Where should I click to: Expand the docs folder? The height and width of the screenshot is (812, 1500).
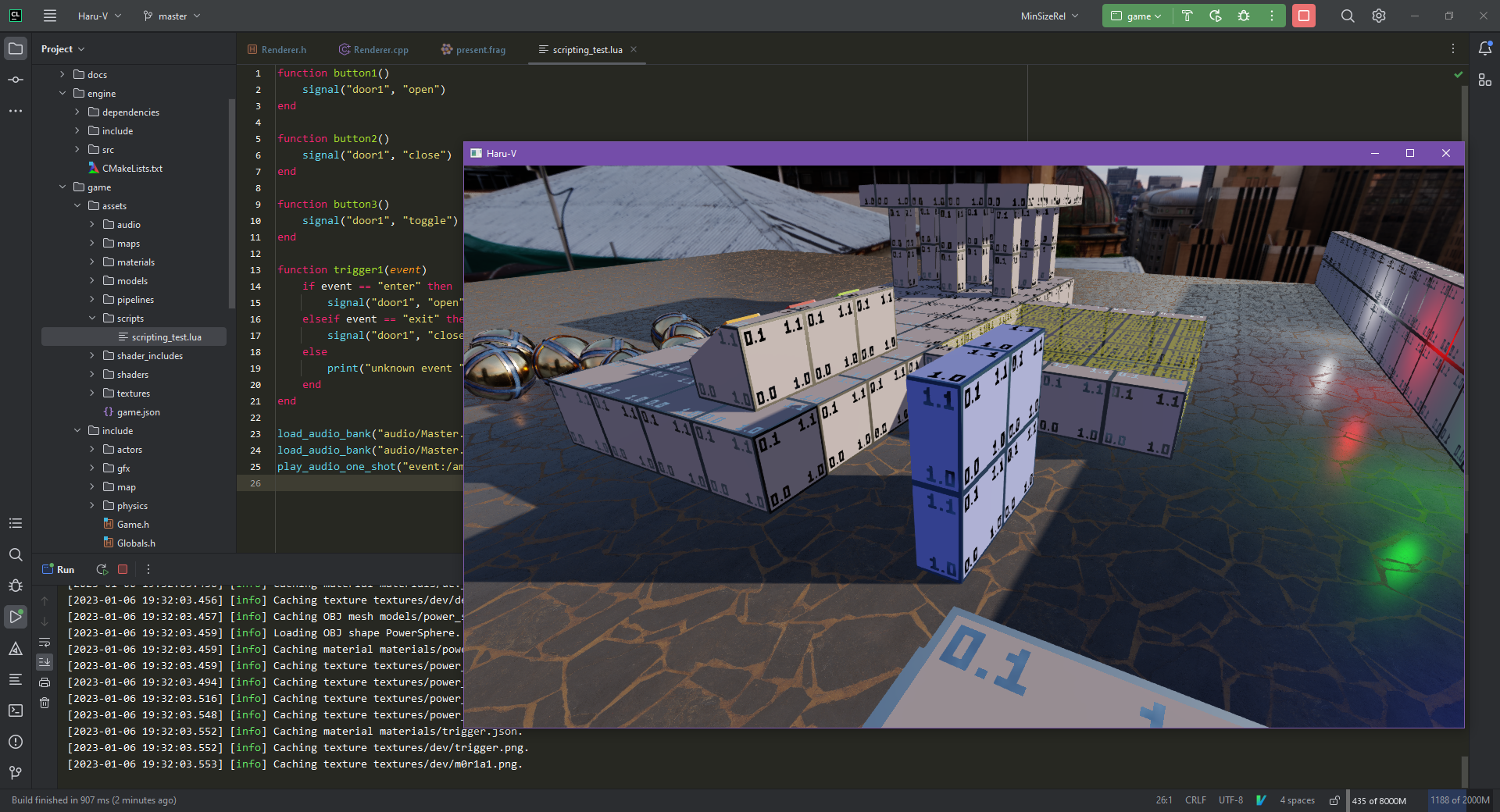(62, 75)
